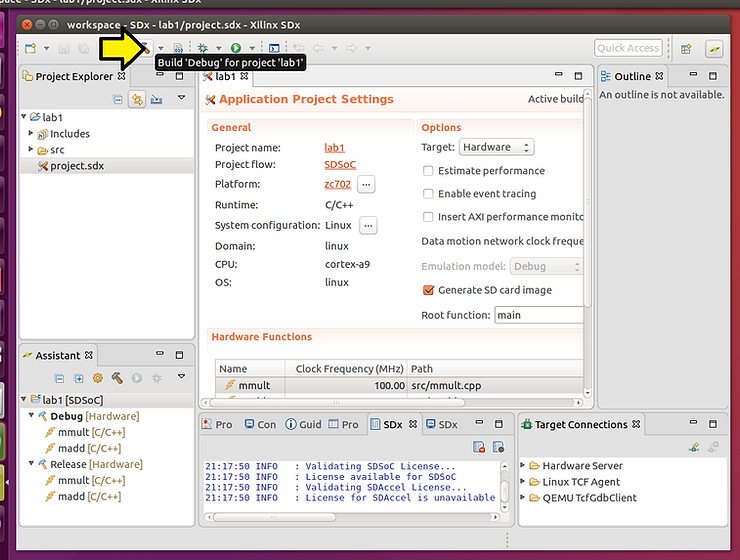
Task: Click browse button next to zc702 platform
Action: (x=366, y=184)
